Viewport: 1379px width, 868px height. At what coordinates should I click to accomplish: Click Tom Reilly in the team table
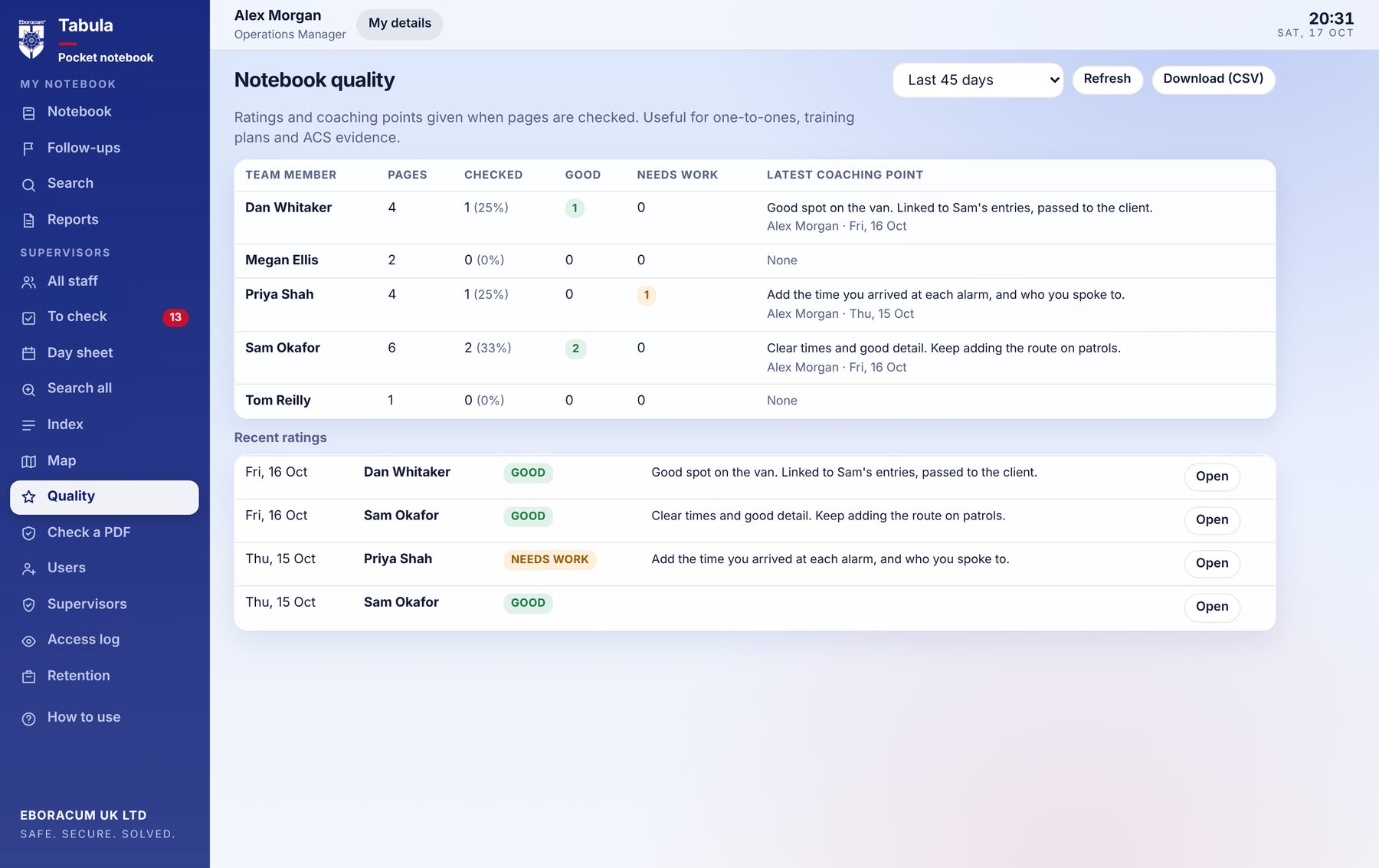[278, 400]
